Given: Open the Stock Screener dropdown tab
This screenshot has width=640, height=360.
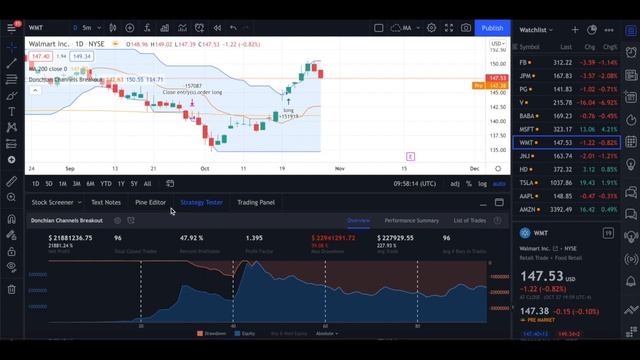Looking at the screenshot, I should click(x=56, y=202).
